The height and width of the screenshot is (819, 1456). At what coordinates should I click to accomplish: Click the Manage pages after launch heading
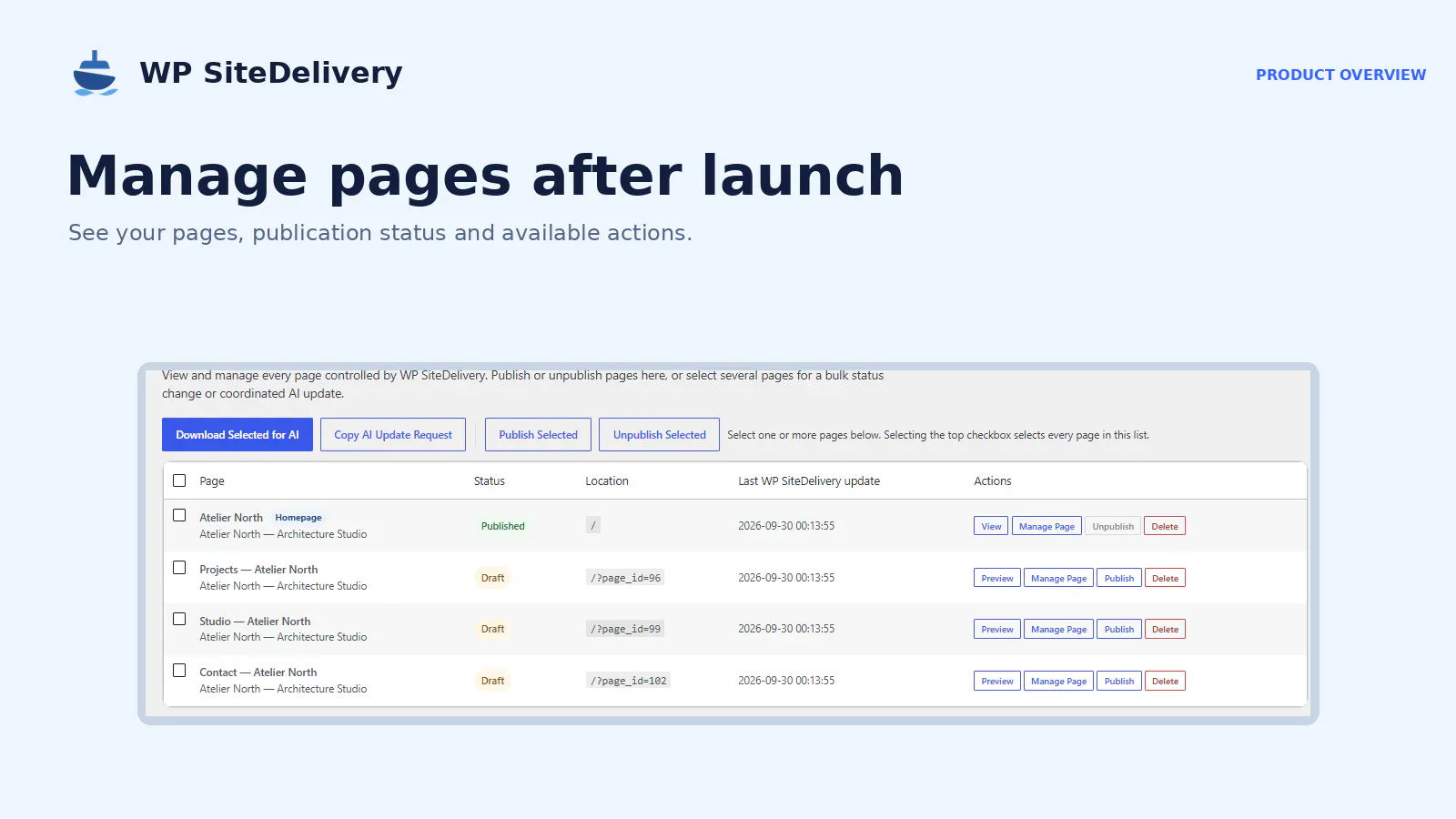click(485, 176)
